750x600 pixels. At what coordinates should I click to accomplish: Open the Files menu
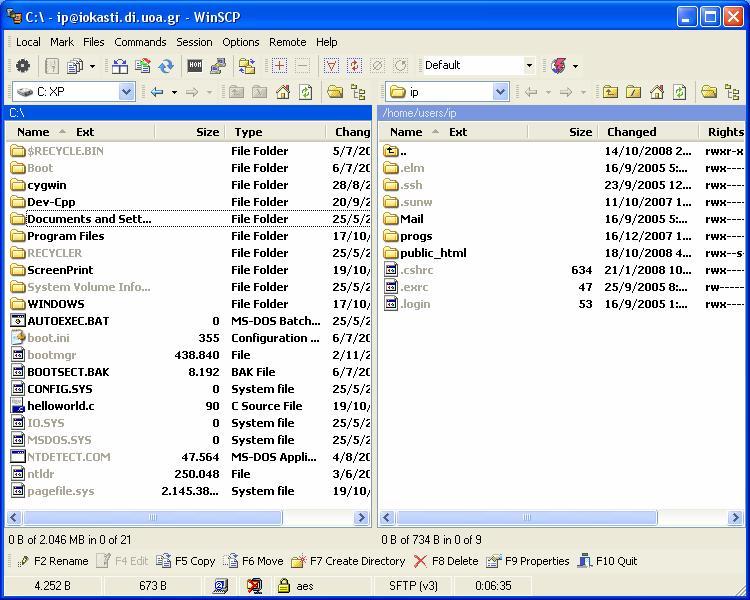[x=94, y=42]
